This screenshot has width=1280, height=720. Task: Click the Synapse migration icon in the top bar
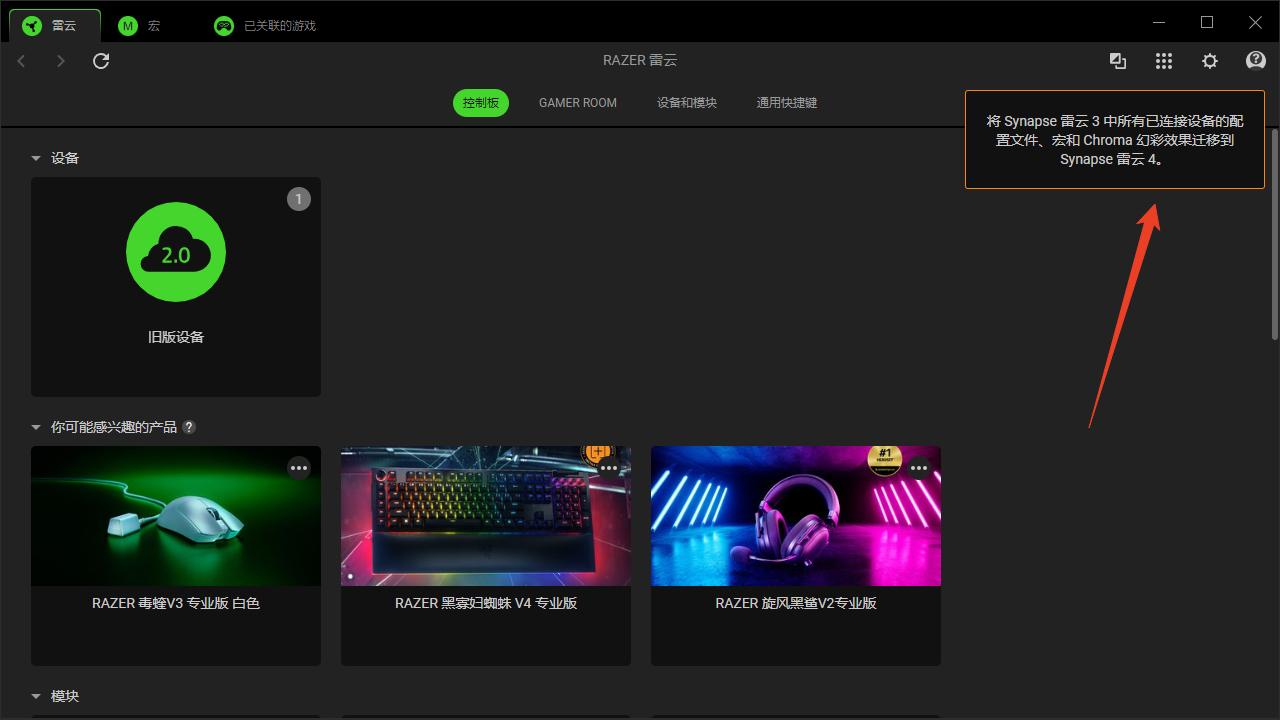(1118, 61)
